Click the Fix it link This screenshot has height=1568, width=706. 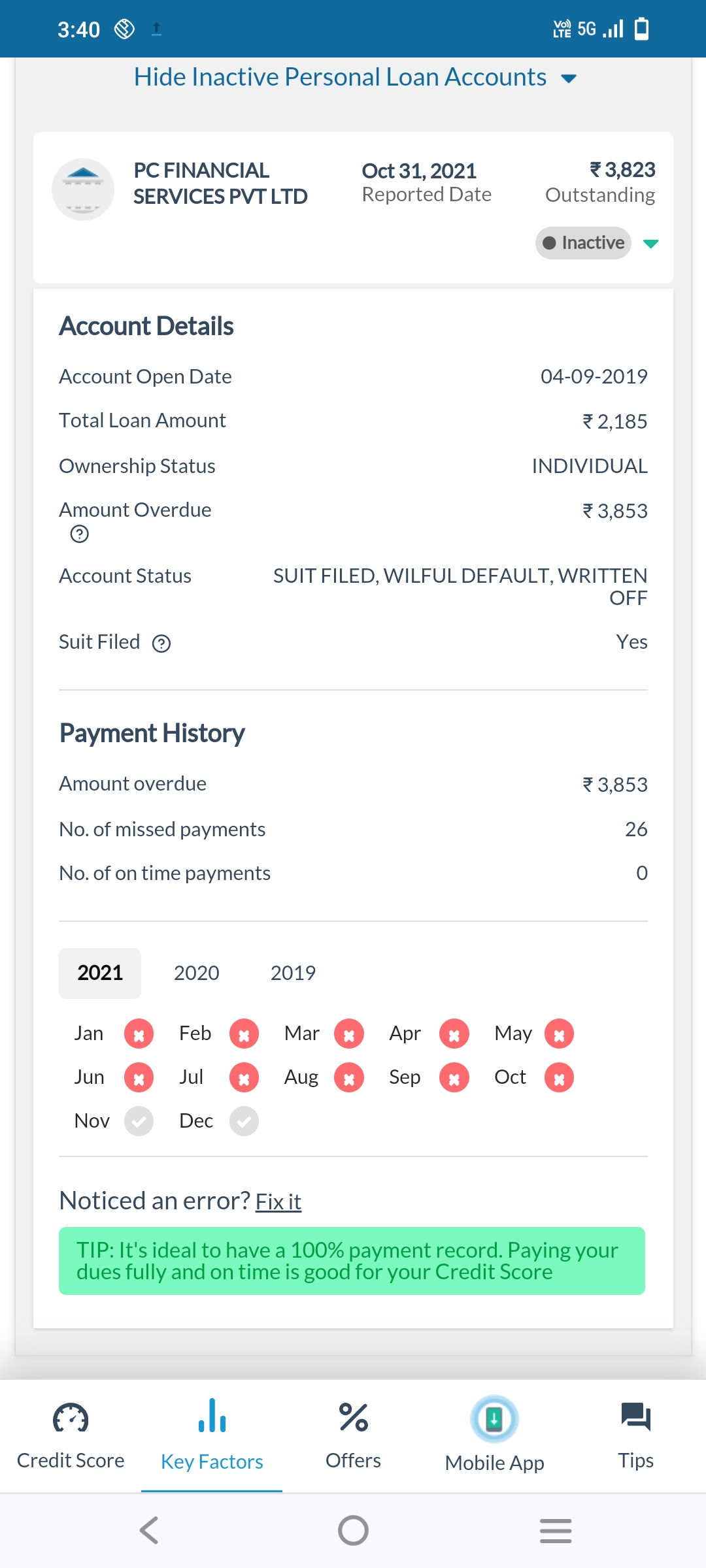tap(278, 1201)
